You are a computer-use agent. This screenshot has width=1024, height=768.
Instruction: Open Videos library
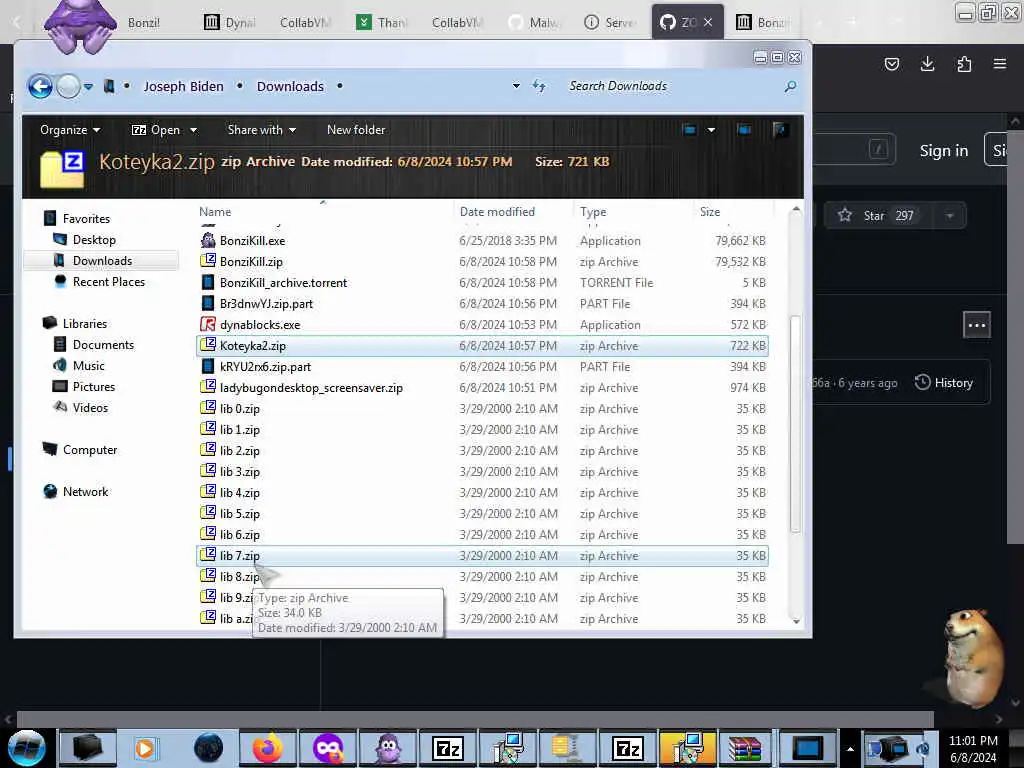click(x=90, y=408)
